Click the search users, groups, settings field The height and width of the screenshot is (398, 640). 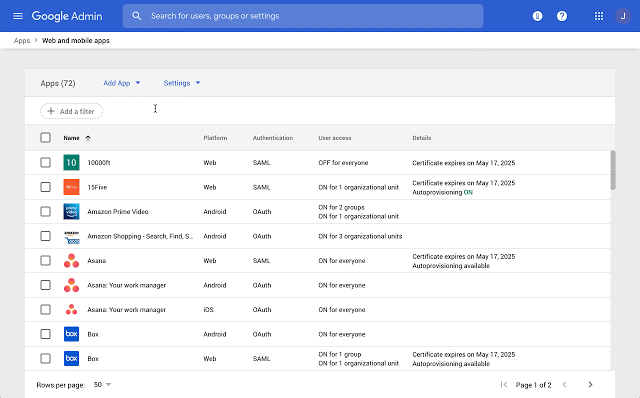tap(303, 16)
